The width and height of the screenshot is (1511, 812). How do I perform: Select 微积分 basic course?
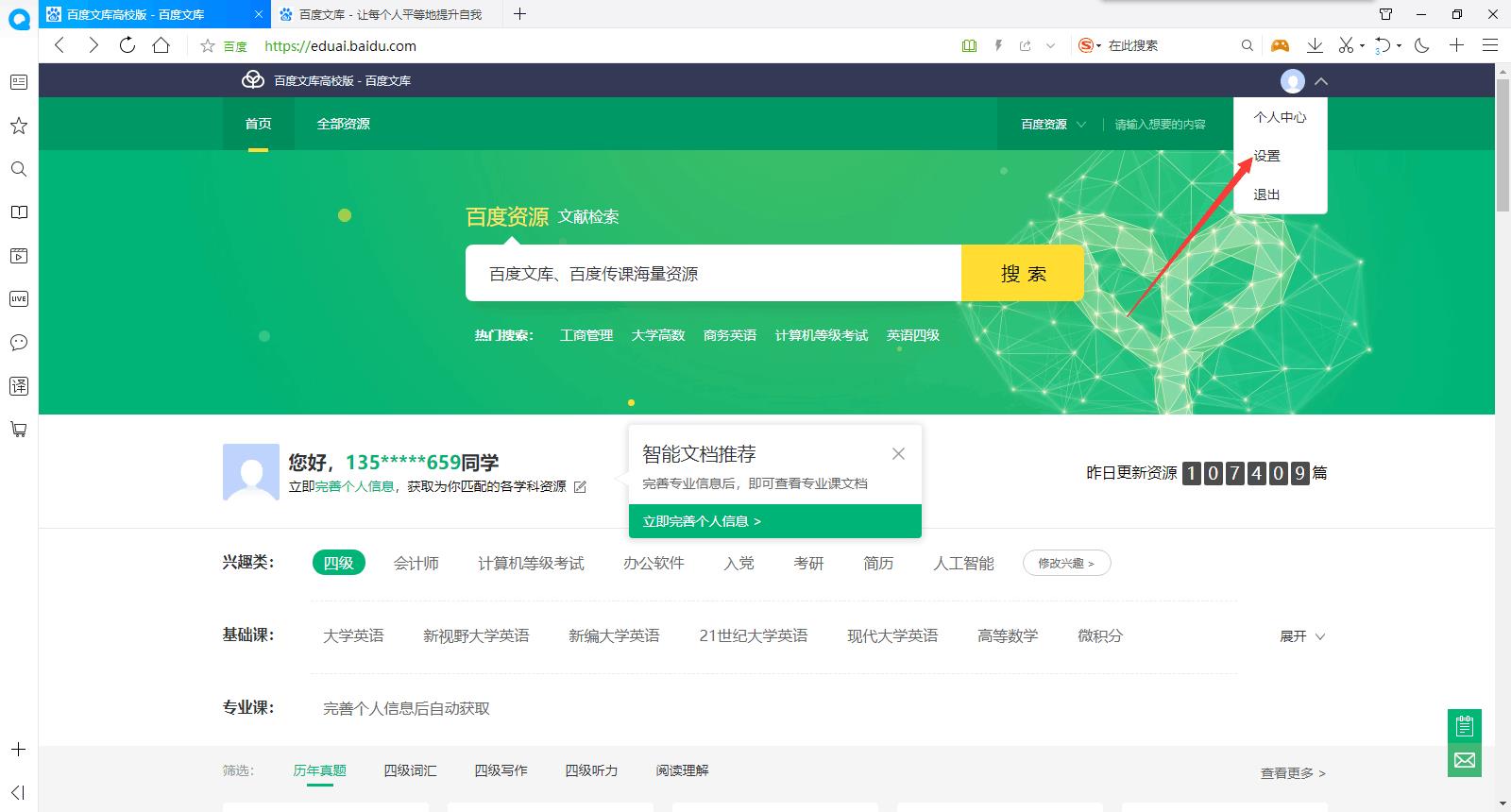point(1100,636)
